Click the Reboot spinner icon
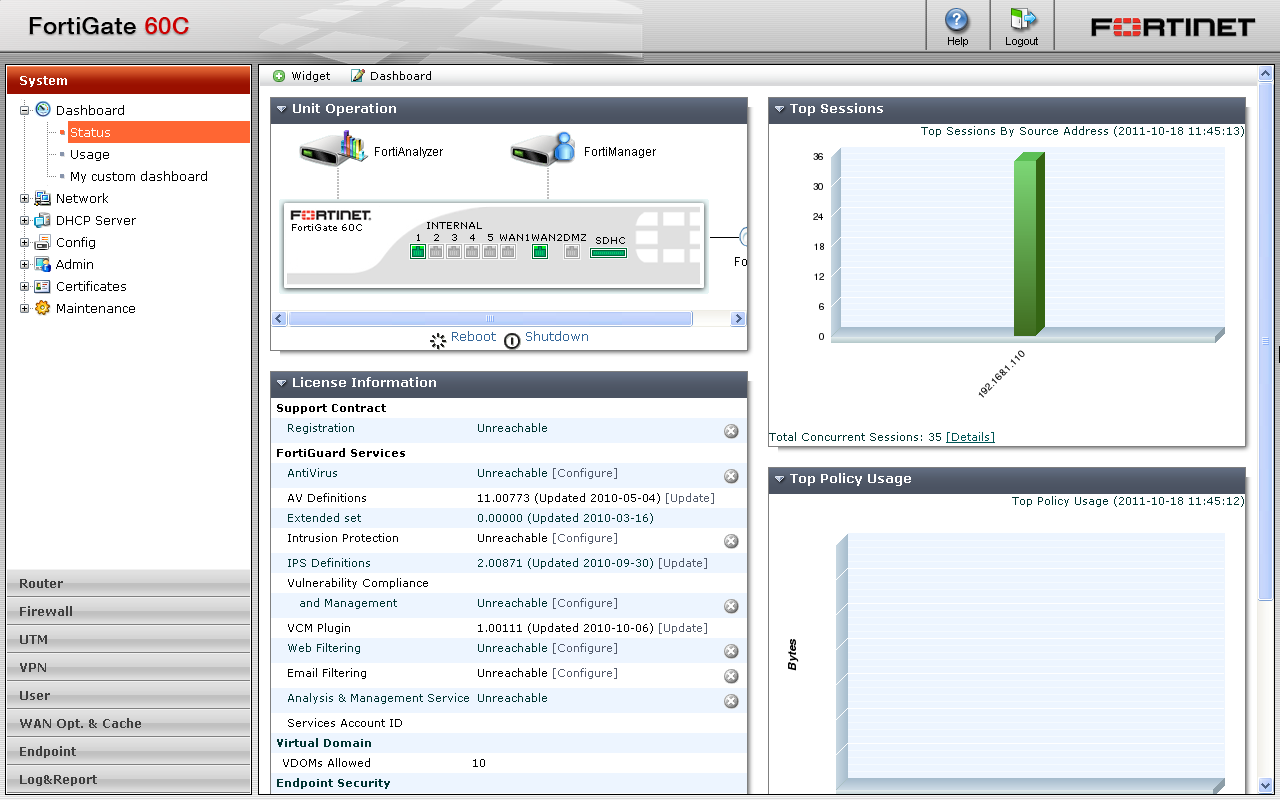This screenshot has width=1280, height=800. tap(438, 340)
